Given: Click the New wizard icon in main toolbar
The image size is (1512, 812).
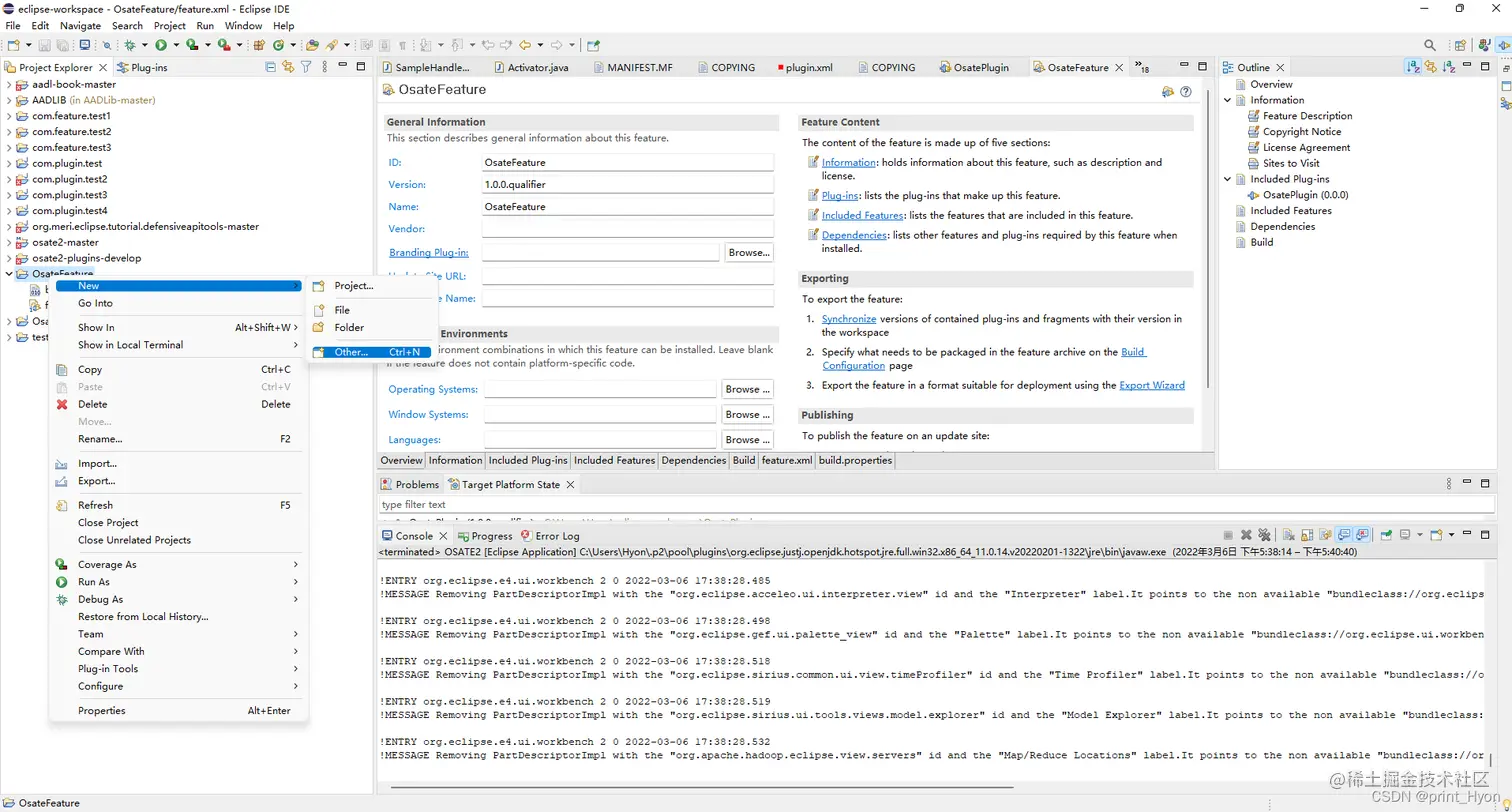Looking at the screenshot, I should [13, 45].
